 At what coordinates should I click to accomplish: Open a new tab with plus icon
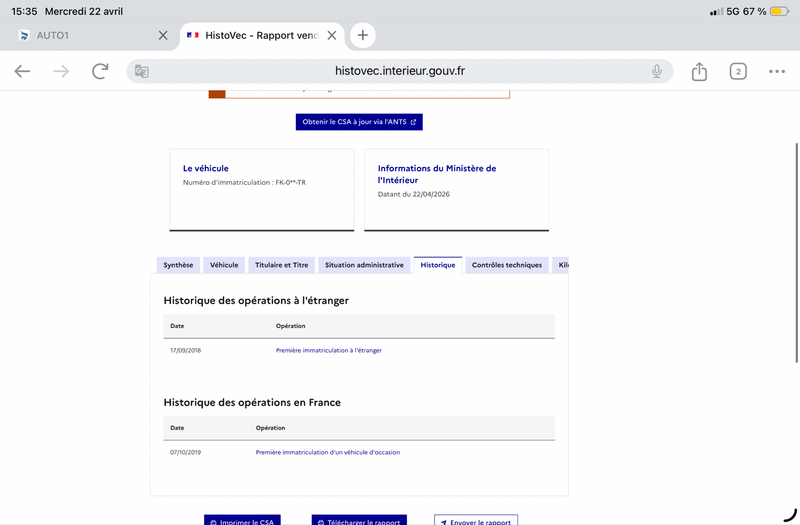pyautogui.click(x=362, y=35)
